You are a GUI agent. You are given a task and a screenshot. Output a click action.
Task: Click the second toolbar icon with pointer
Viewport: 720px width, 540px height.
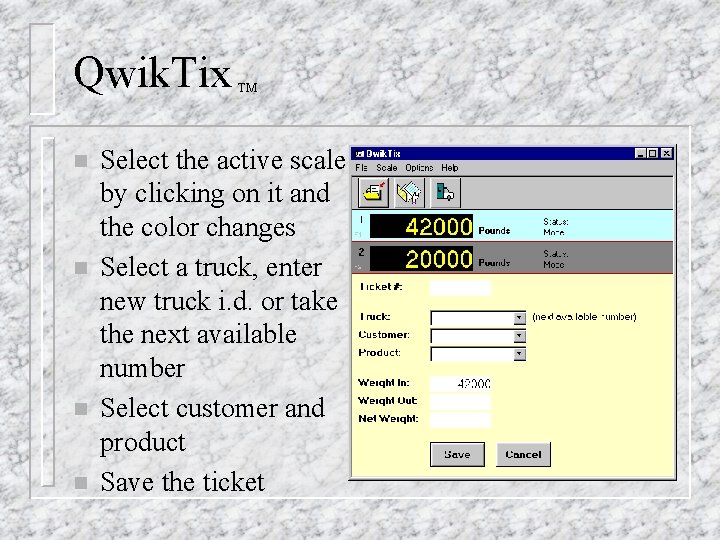(x=409, y=192)
